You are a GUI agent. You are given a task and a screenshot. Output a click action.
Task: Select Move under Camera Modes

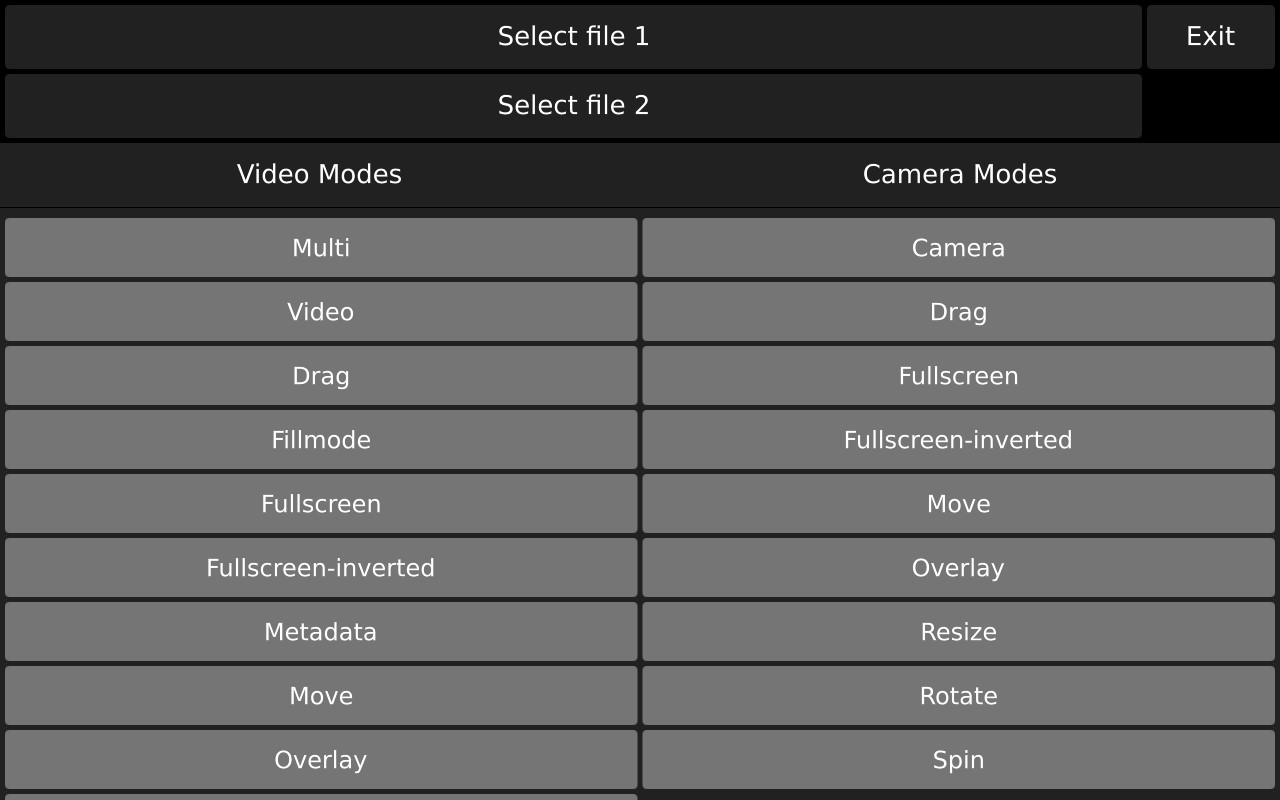coord(959,504)
